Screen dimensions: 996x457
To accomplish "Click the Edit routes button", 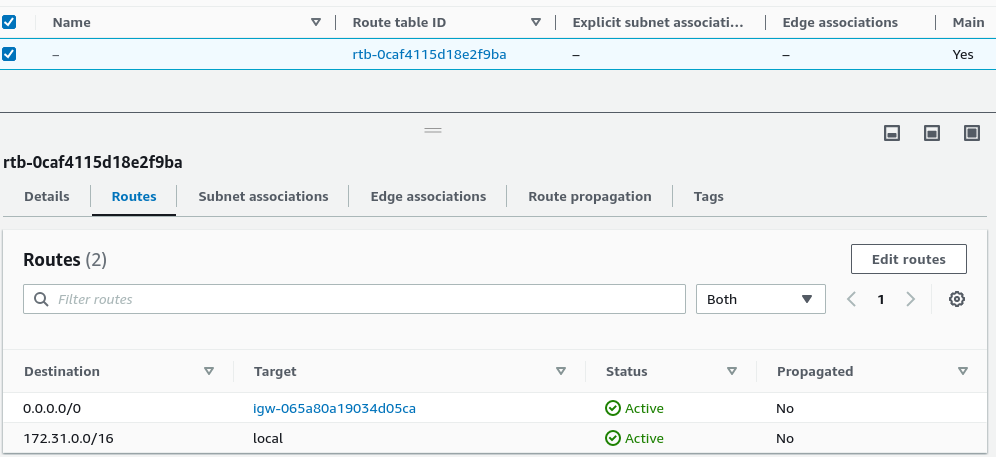I will 908,259.
